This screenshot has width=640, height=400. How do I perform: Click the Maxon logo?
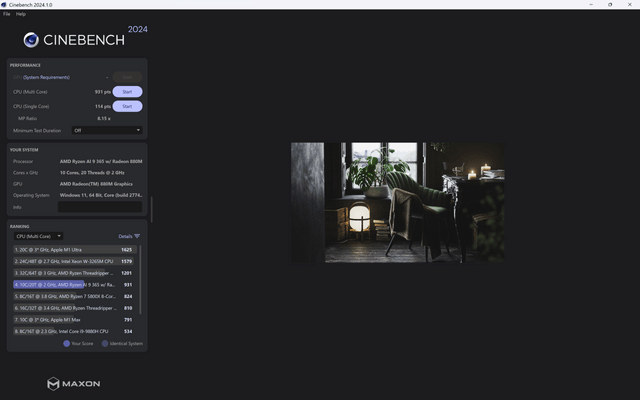pyautogui.click(x=73, y=384)
